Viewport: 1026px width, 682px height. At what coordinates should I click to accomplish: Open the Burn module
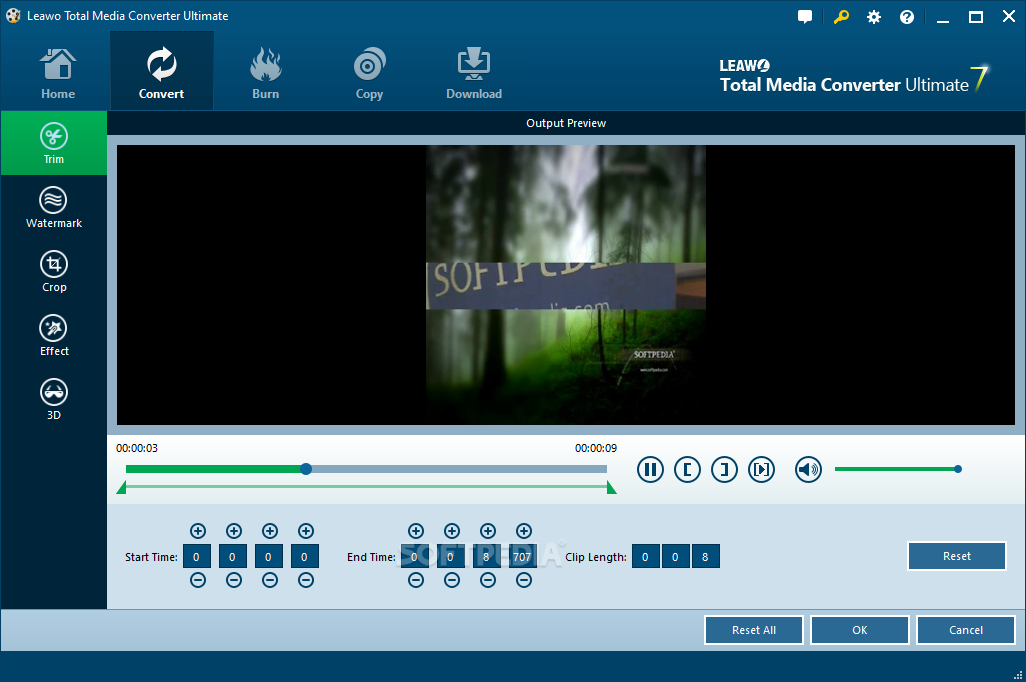point(266,73)
